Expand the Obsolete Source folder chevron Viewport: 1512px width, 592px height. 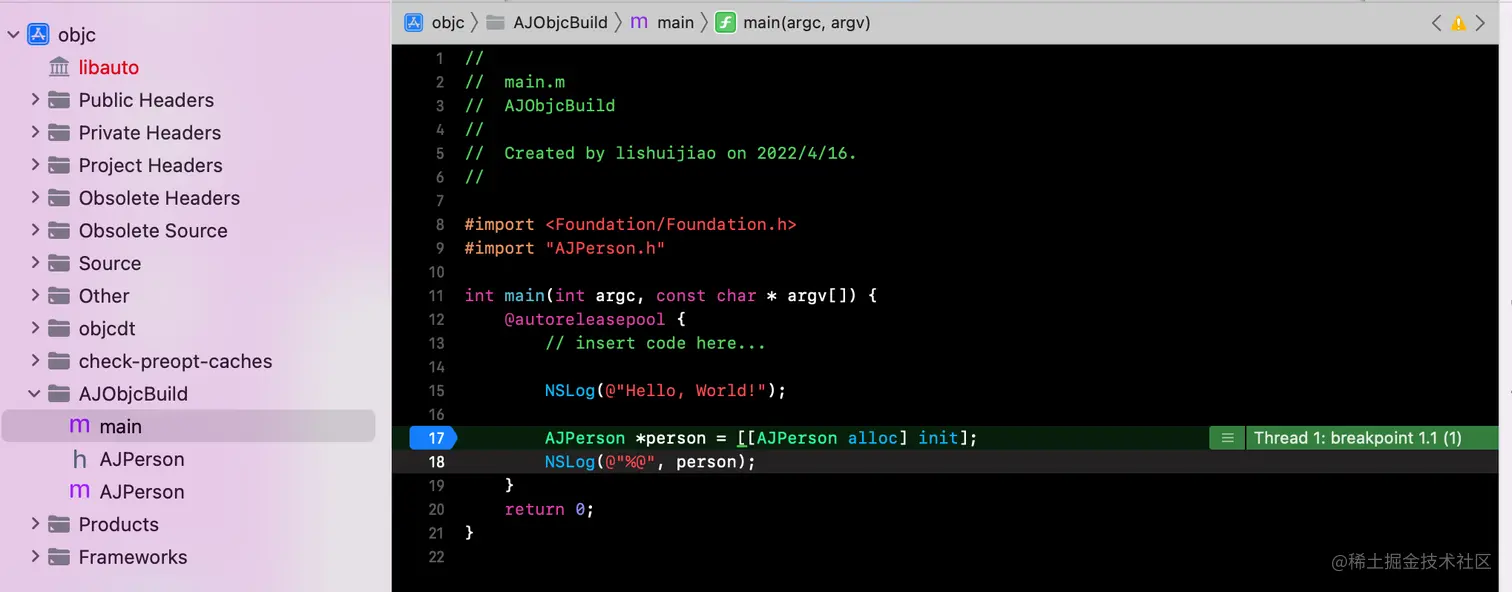click(35, 230)
